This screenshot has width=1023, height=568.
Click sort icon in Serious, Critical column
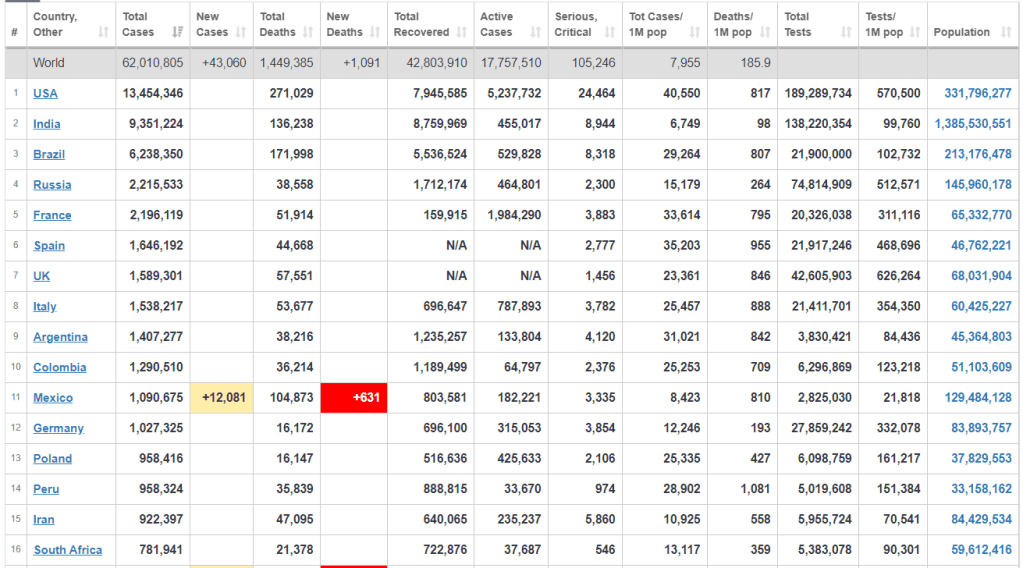coord(613,33)
